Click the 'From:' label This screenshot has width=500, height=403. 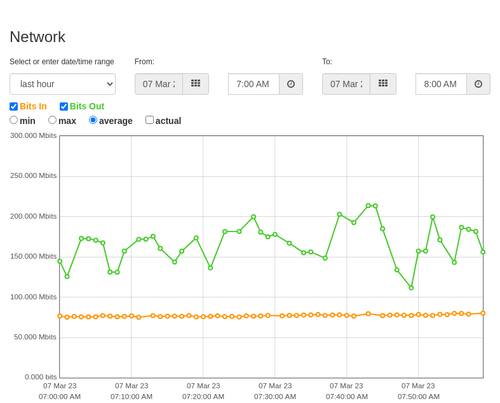point(144,62)
